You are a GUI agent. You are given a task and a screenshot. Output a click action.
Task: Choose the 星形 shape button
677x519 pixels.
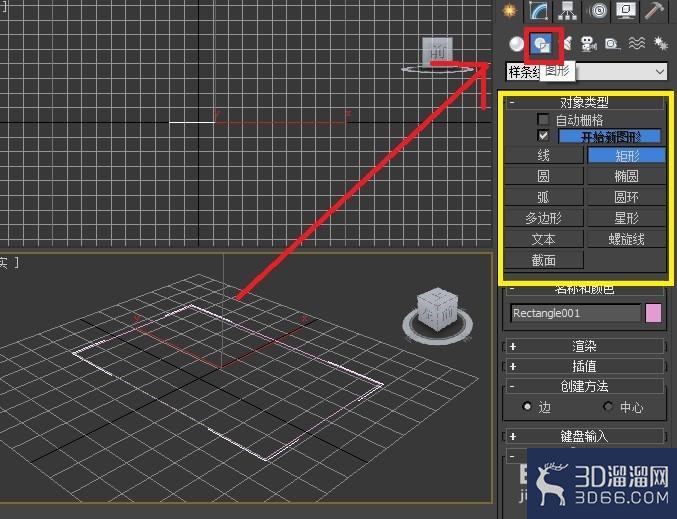point(627,218)
